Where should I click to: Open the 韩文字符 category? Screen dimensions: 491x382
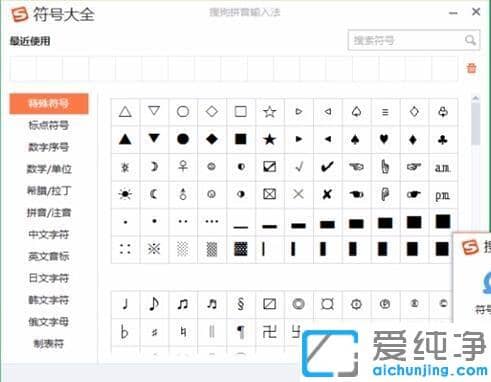(x=49, y=300)
